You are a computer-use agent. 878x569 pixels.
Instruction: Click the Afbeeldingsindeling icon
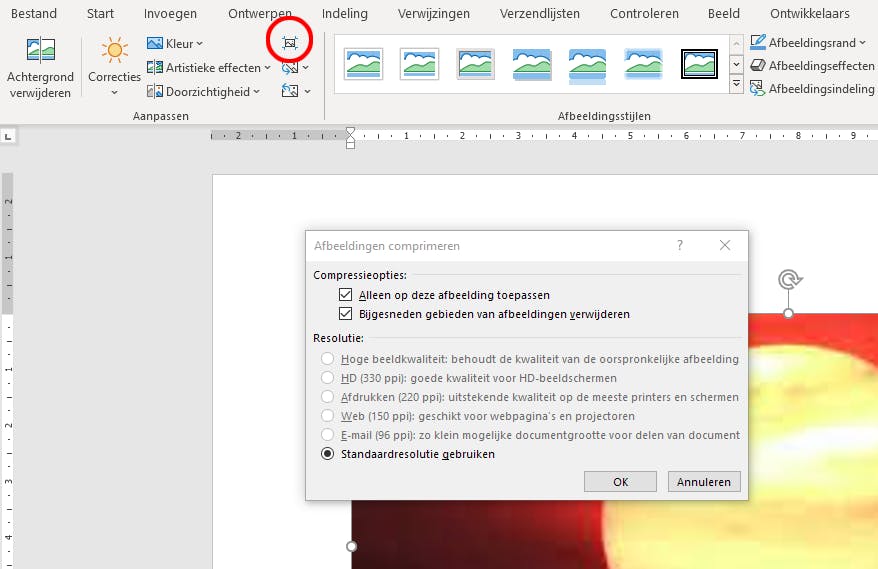tap(758, 88)
